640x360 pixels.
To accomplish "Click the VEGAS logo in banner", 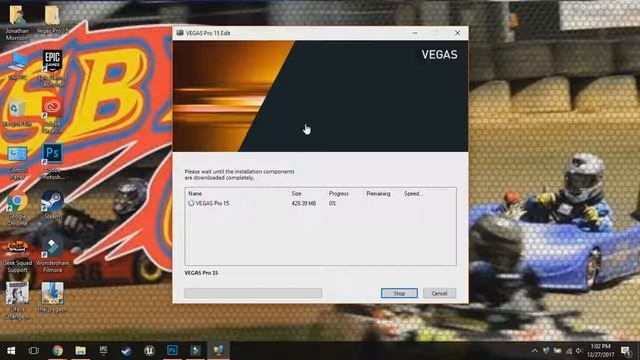I will pos(439,55).
